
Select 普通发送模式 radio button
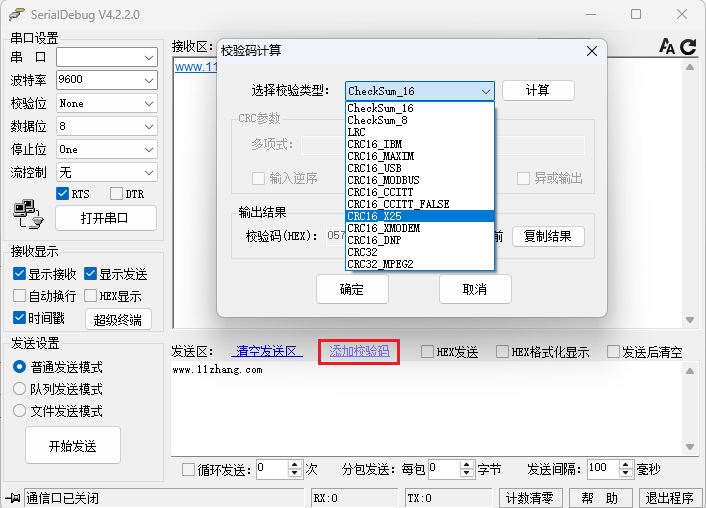pos(19,367)
